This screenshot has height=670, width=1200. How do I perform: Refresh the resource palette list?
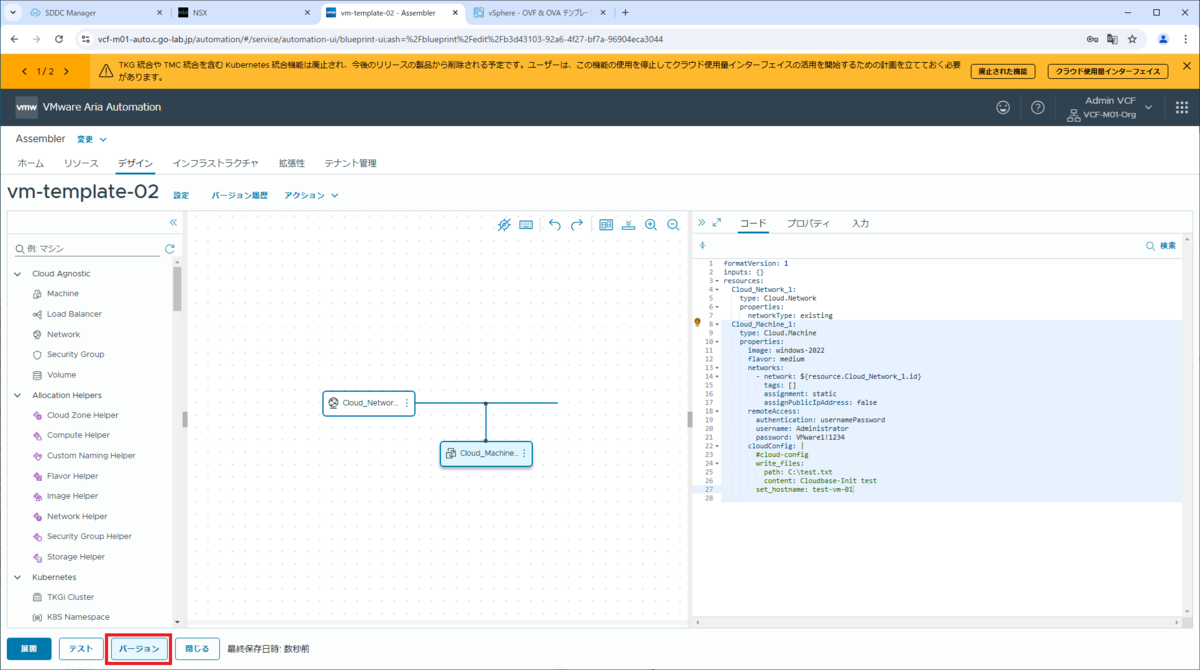tap(170, 249)
